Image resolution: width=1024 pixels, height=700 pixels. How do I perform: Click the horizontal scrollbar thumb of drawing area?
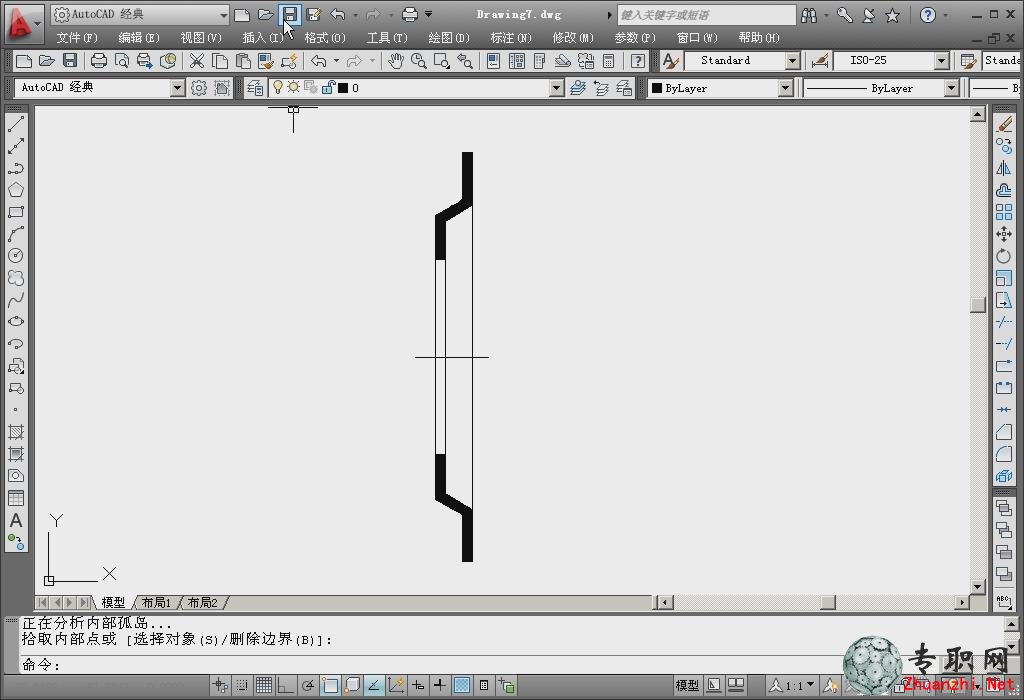click(828, 602)
